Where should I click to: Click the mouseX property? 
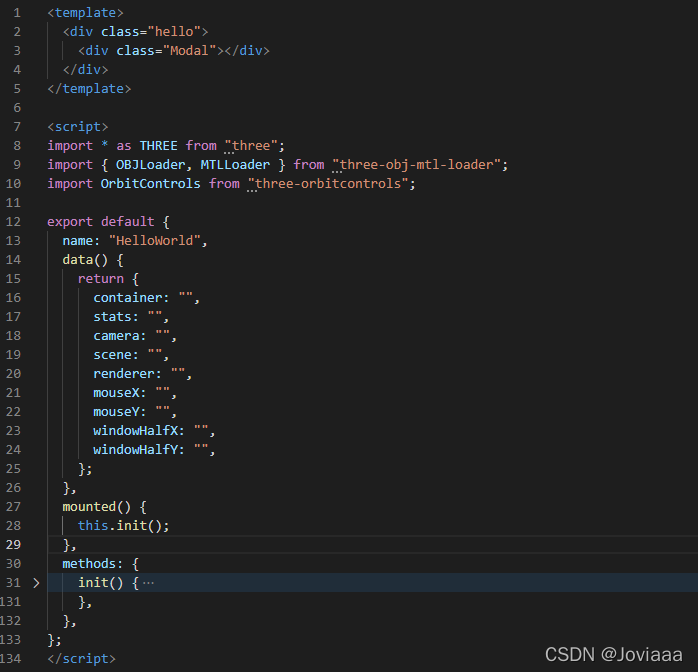pos(116,393)
